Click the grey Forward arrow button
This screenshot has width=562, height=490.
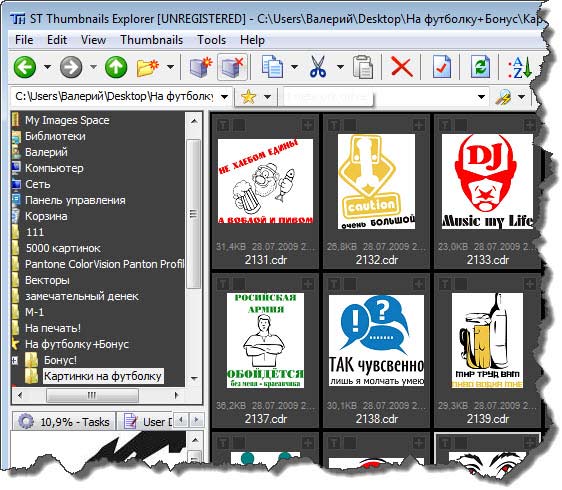click(71, 67)
